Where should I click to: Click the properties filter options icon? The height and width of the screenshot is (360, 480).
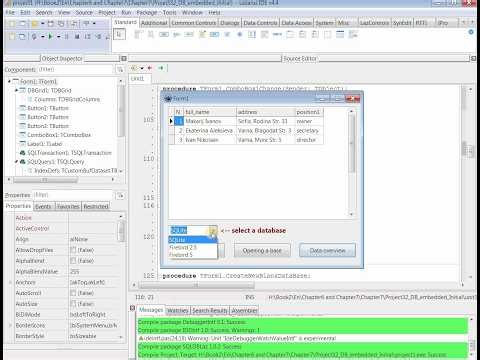pyautogui.click(x=120, y=195)
